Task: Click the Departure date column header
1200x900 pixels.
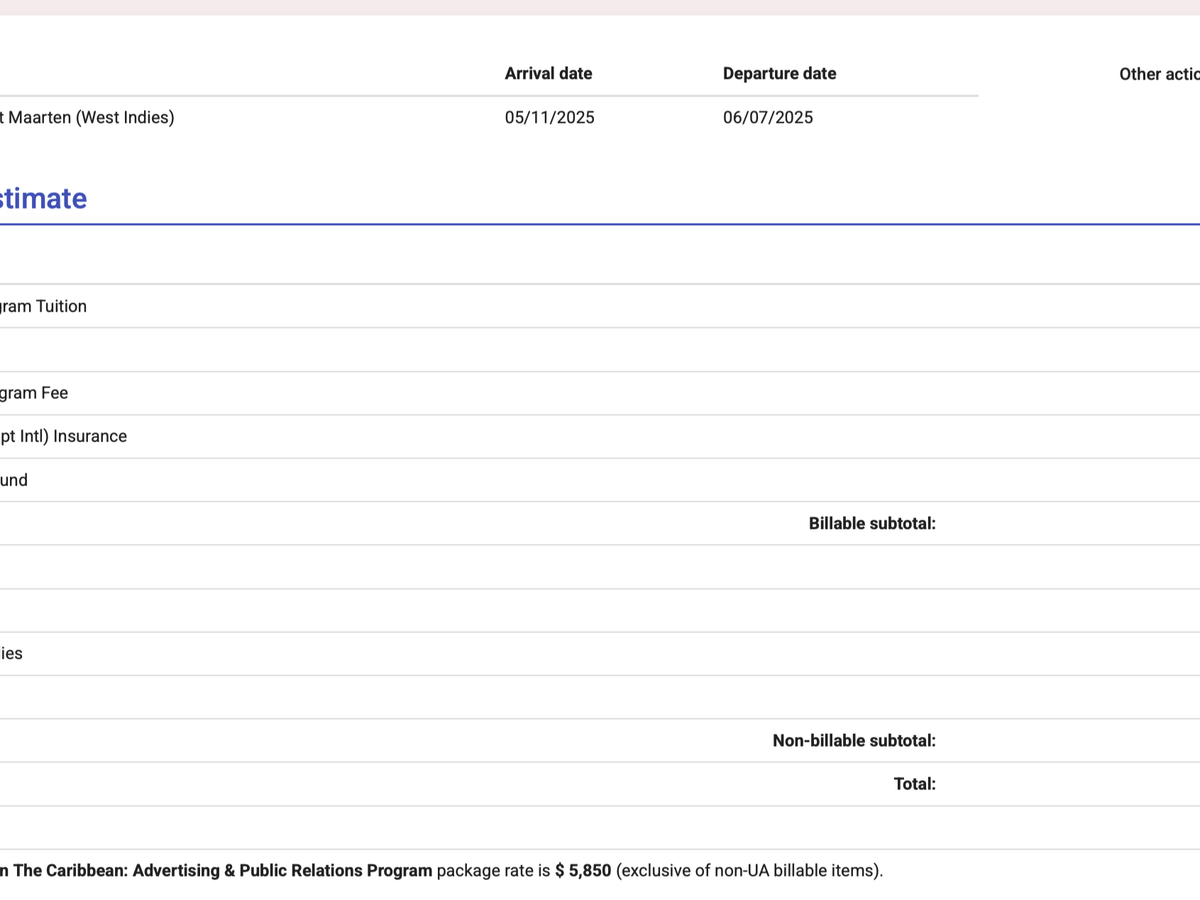Action: coord(779,74)
